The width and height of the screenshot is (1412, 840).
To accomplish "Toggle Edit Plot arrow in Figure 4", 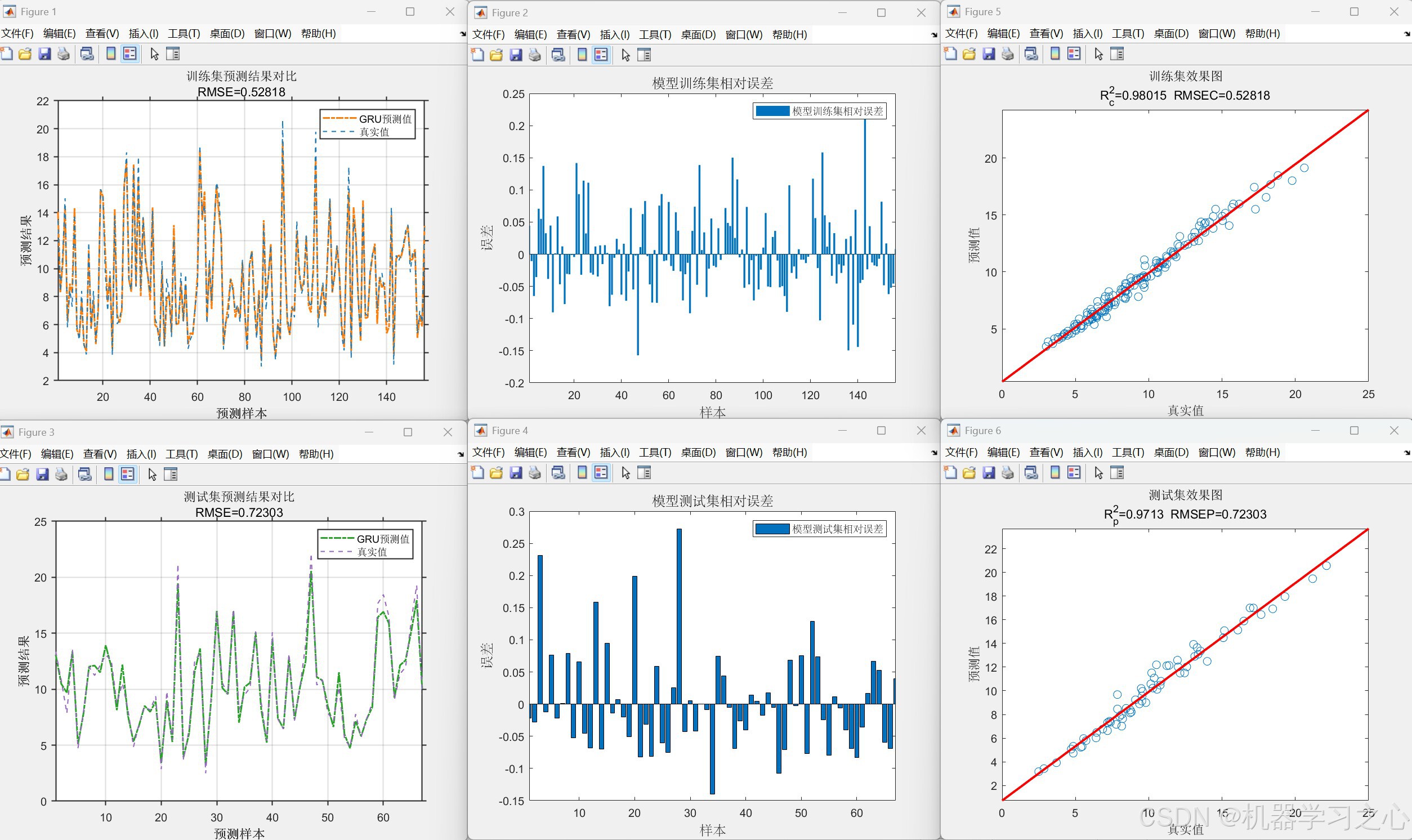I will [x=625, y=473].
